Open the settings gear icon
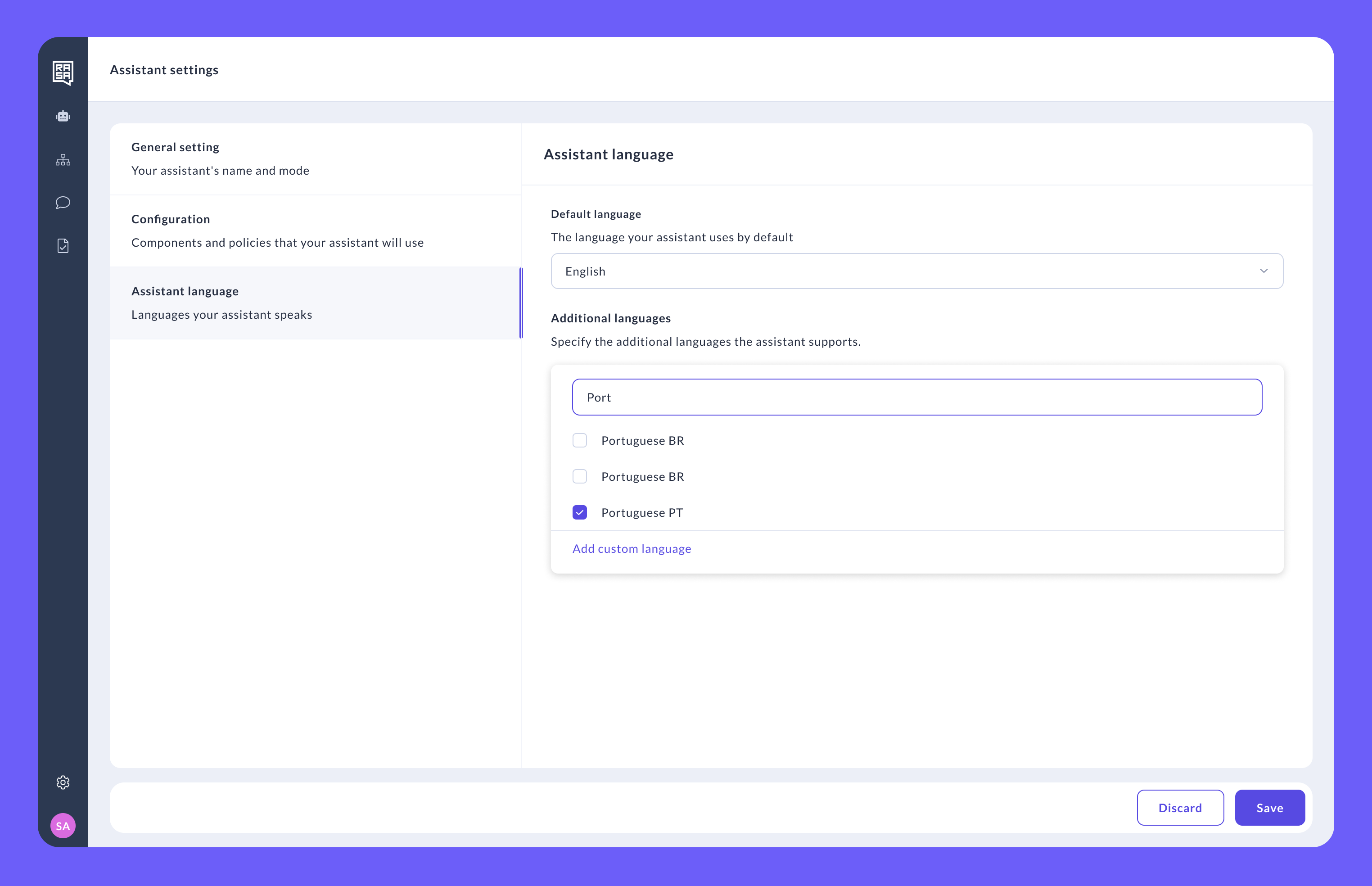 click(63, 782)
